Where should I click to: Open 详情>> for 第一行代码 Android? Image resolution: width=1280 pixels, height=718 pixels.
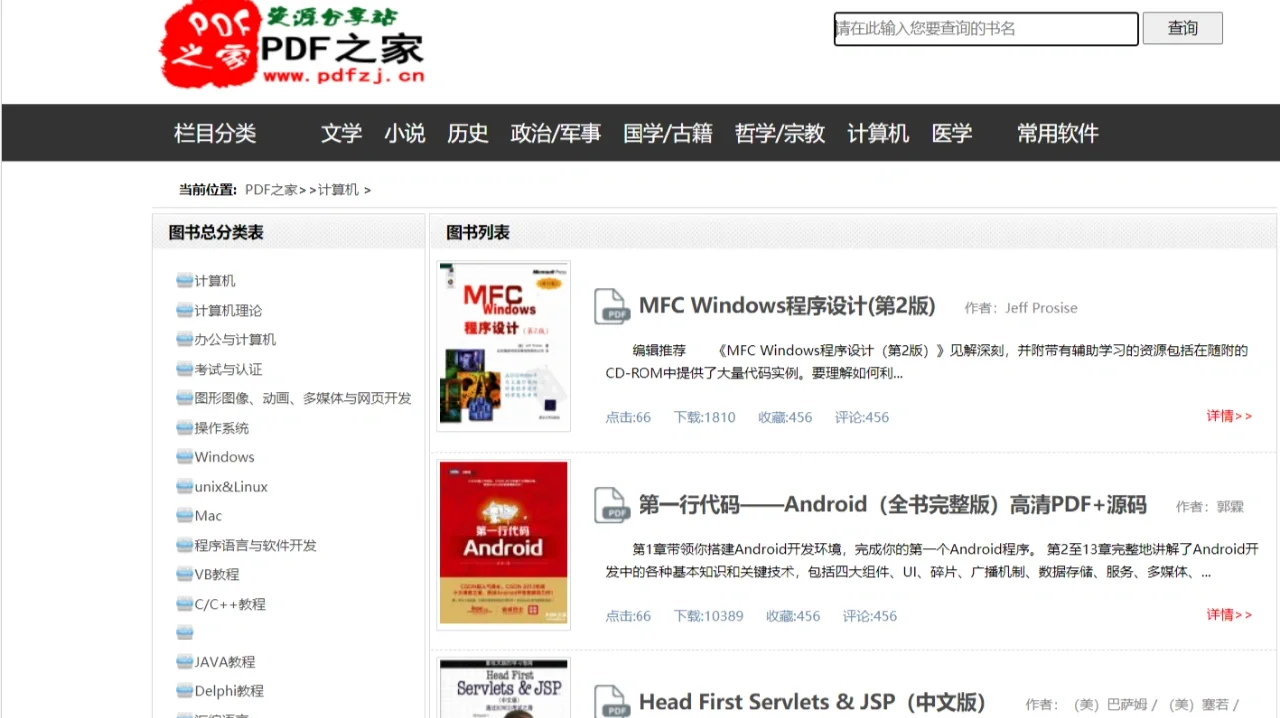(1228, 615)
